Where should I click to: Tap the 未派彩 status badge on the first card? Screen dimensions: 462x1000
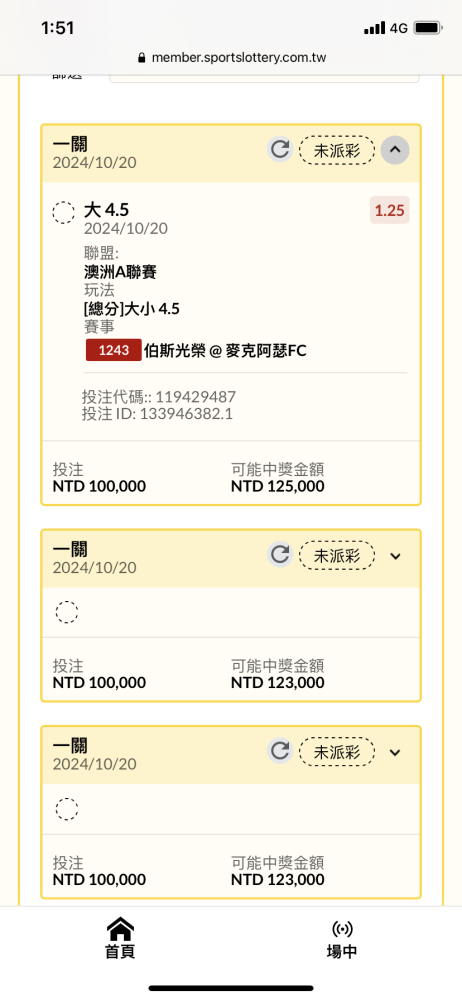(x=336, y=151)
